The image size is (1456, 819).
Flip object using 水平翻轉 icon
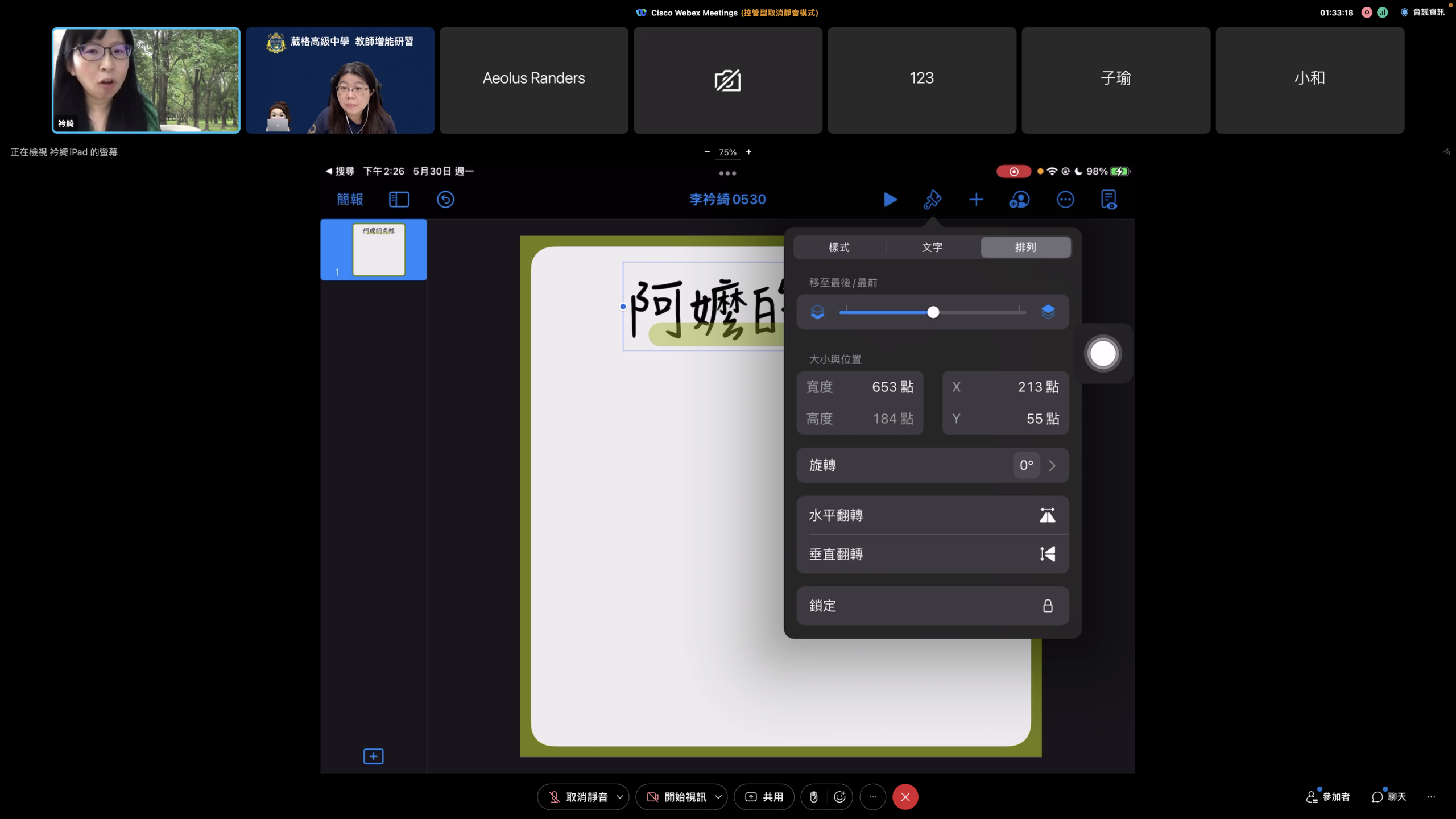coord(1047,515)
